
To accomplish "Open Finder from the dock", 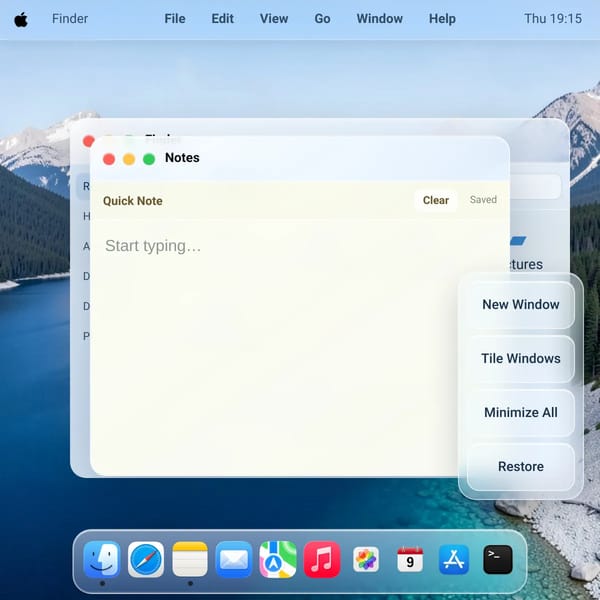I will (102, 559).
